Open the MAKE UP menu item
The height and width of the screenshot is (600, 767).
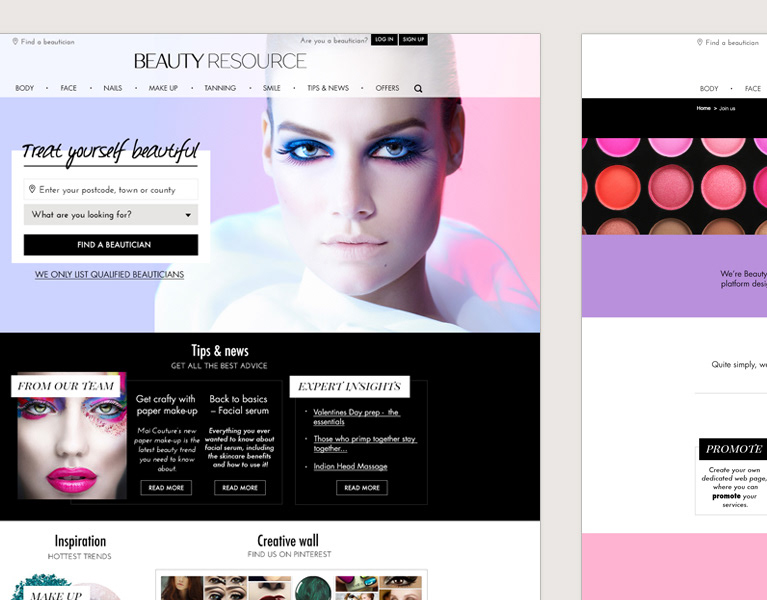(163, 88)
